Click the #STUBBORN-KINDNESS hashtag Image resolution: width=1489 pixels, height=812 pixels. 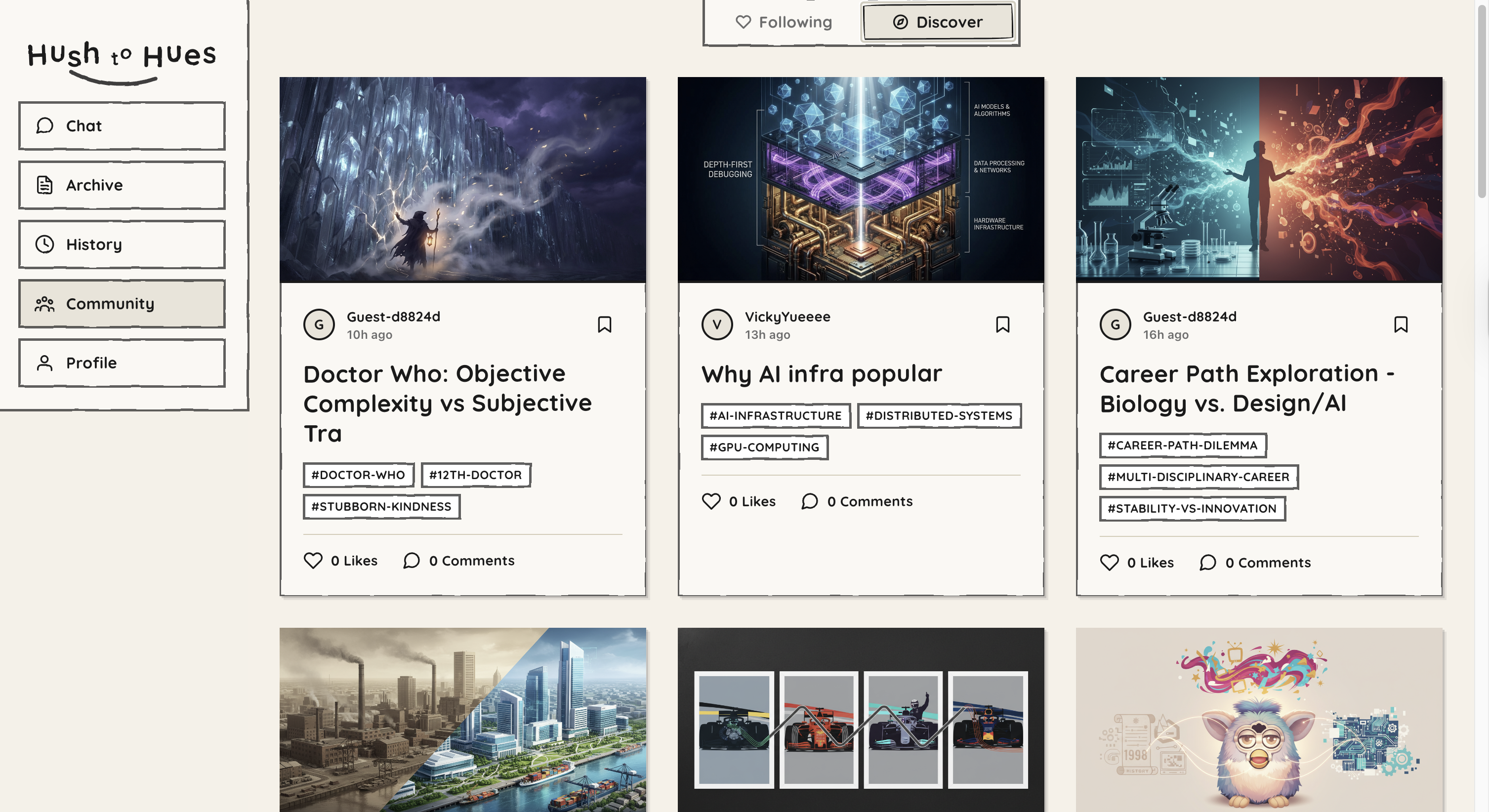(x=381, y=506)
